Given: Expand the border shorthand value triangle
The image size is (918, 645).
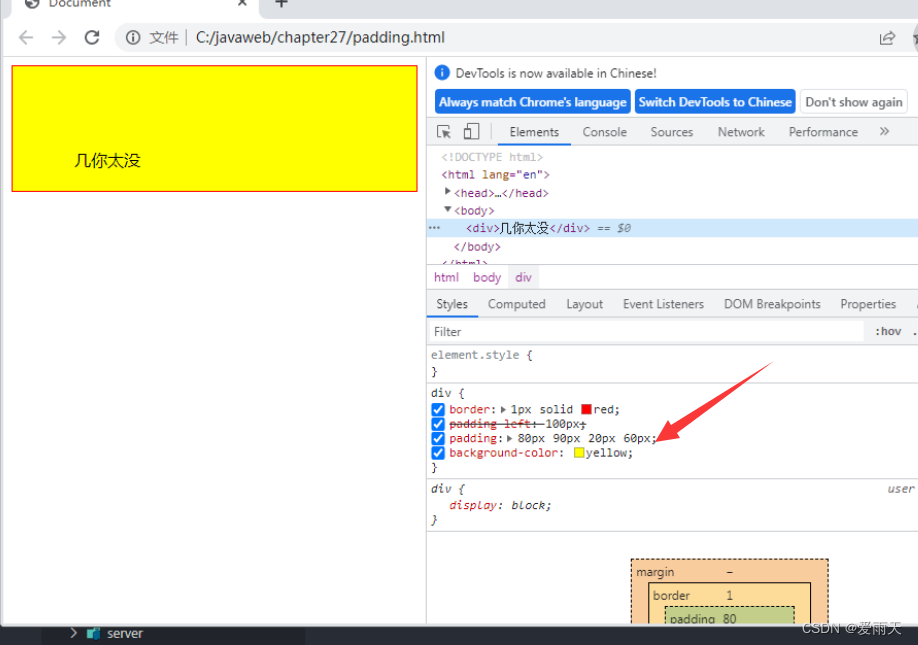Looking at the screenshot, I should click(x=503, y=410).
